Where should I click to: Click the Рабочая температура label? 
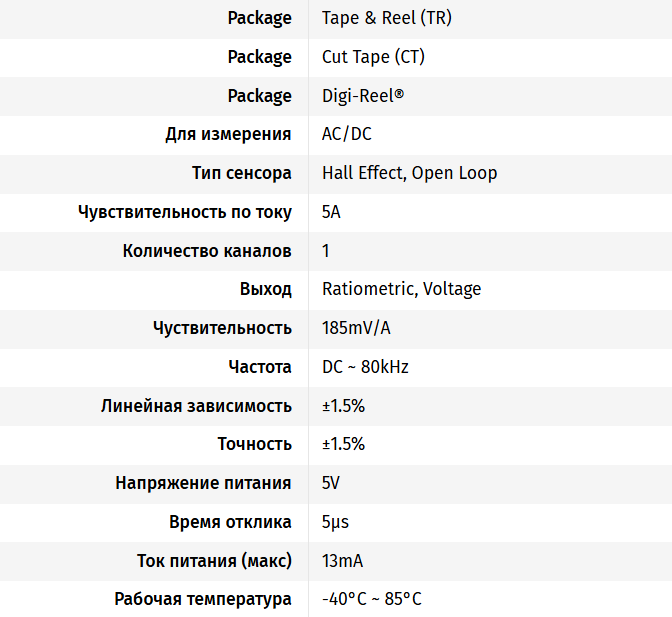(x=203, y=599)
